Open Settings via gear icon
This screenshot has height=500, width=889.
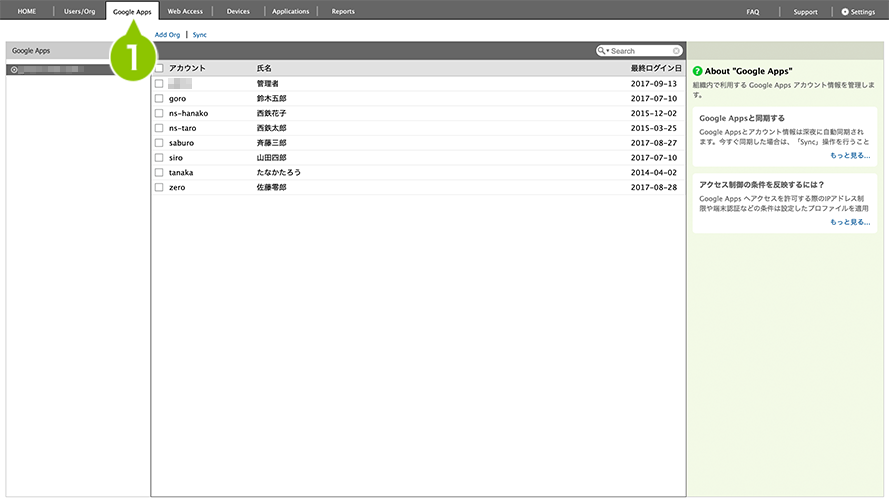click(x=845, y=11)
